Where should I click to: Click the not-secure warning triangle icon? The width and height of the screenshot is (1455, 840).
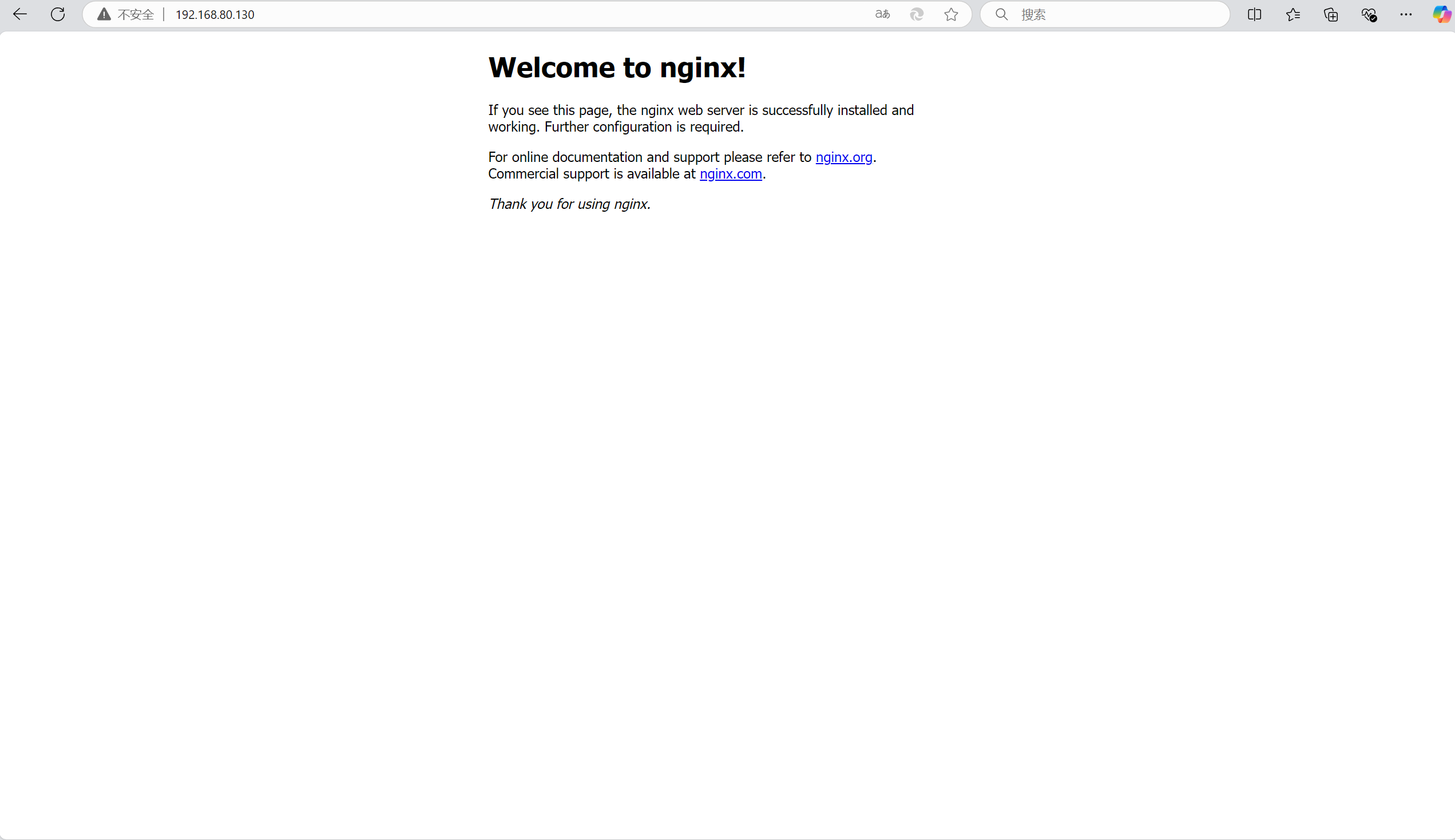(104, 14)
